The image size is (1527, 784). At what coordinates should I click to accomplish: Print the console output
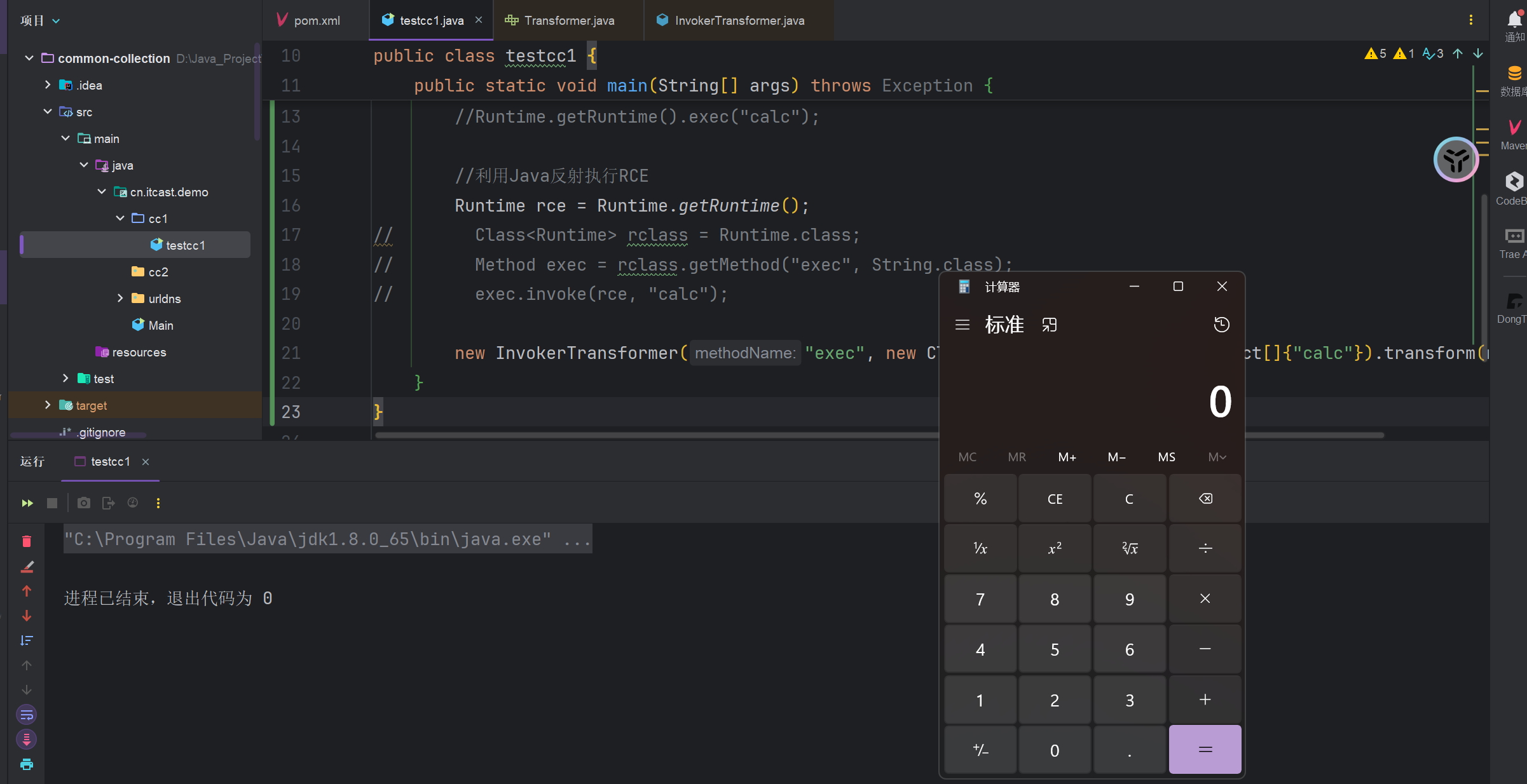27,764
